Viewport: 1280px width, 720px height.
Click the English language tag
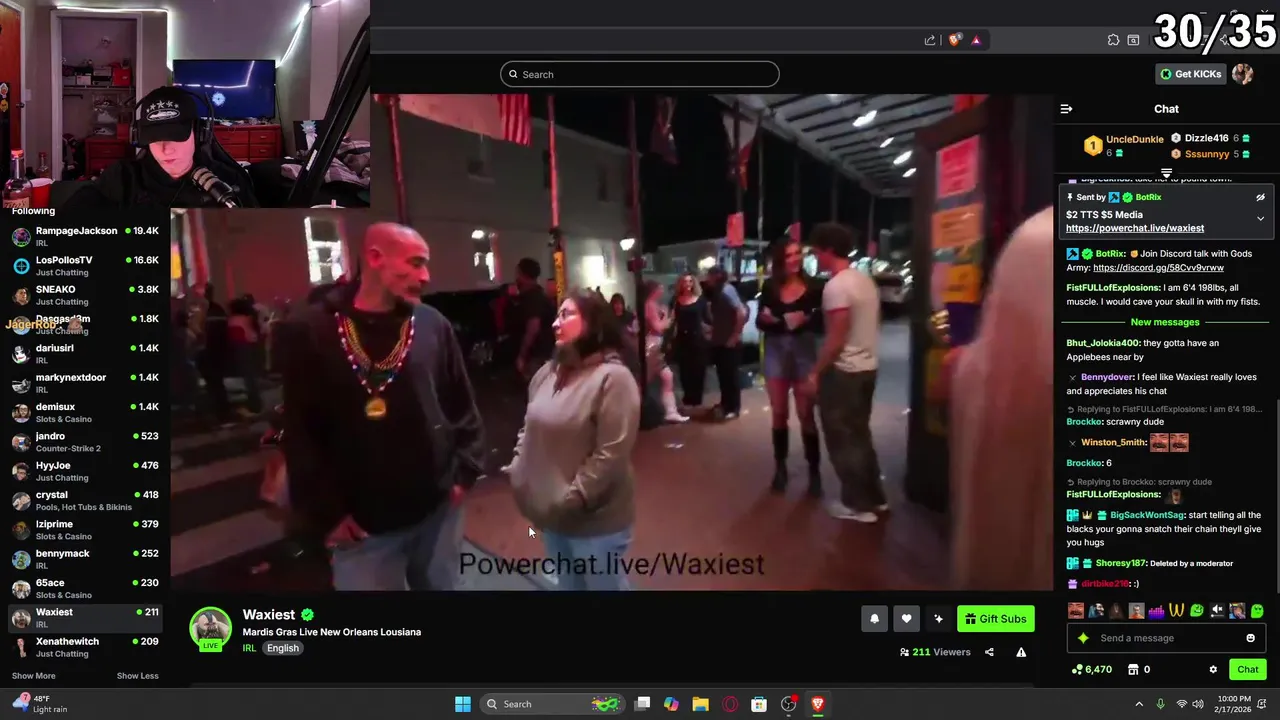[283, 648]
